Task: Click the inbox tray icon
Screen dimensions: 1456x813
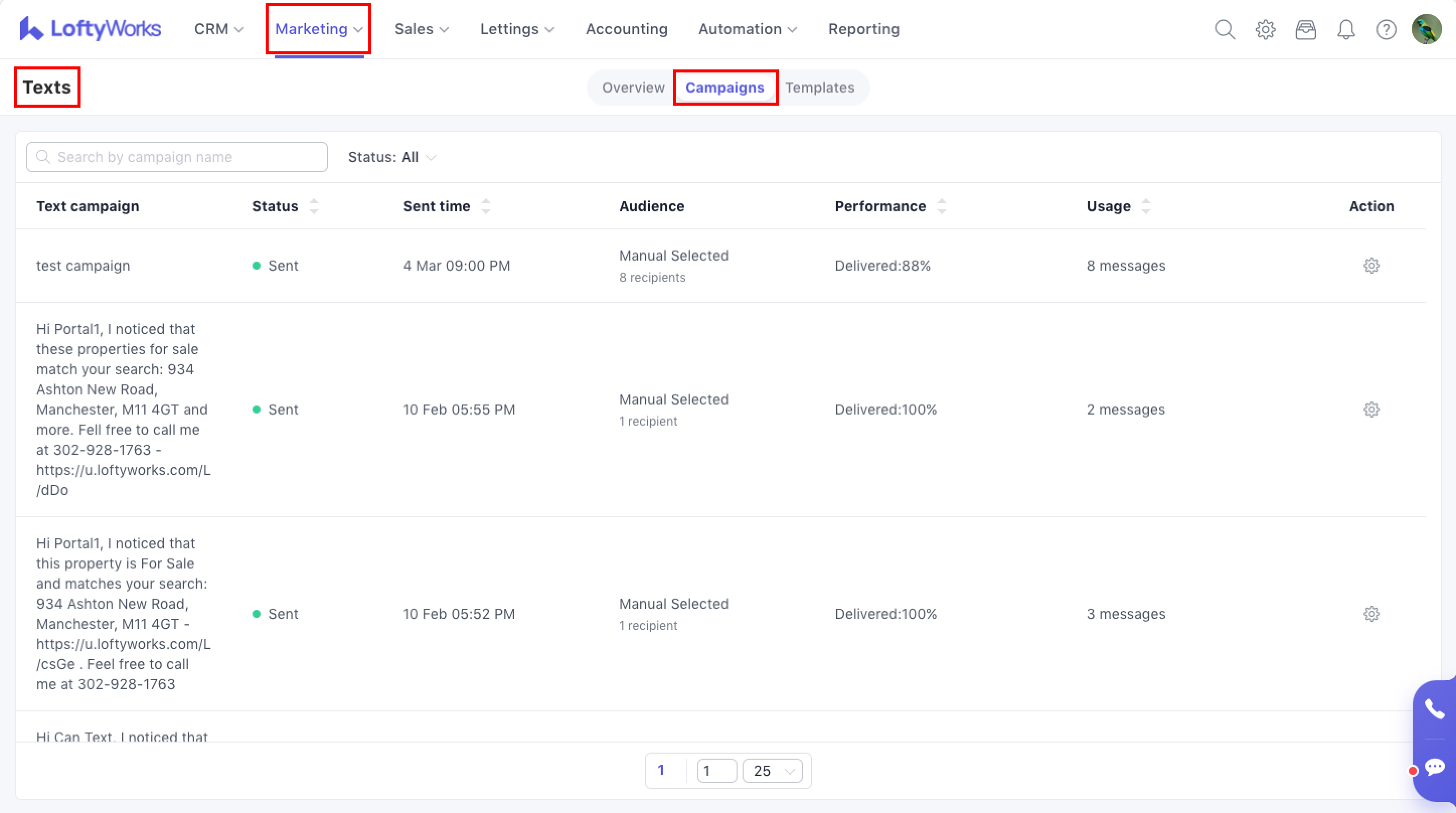Action: 1306,29
